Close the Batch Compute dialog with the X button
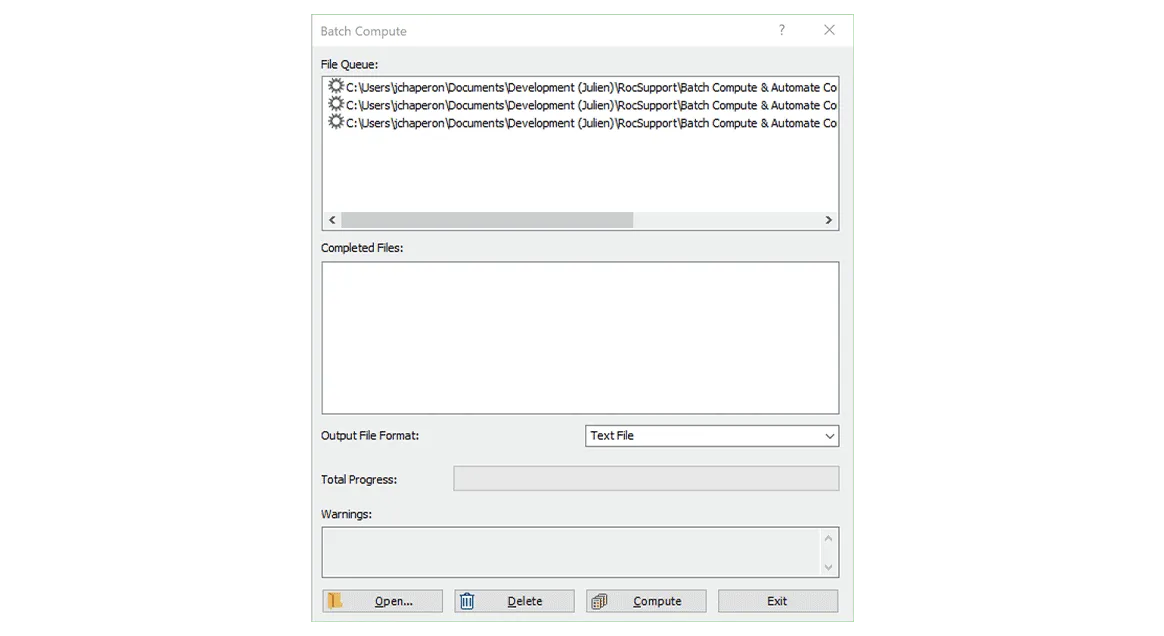Screen dimensions: 1164x636 (829, 30)
